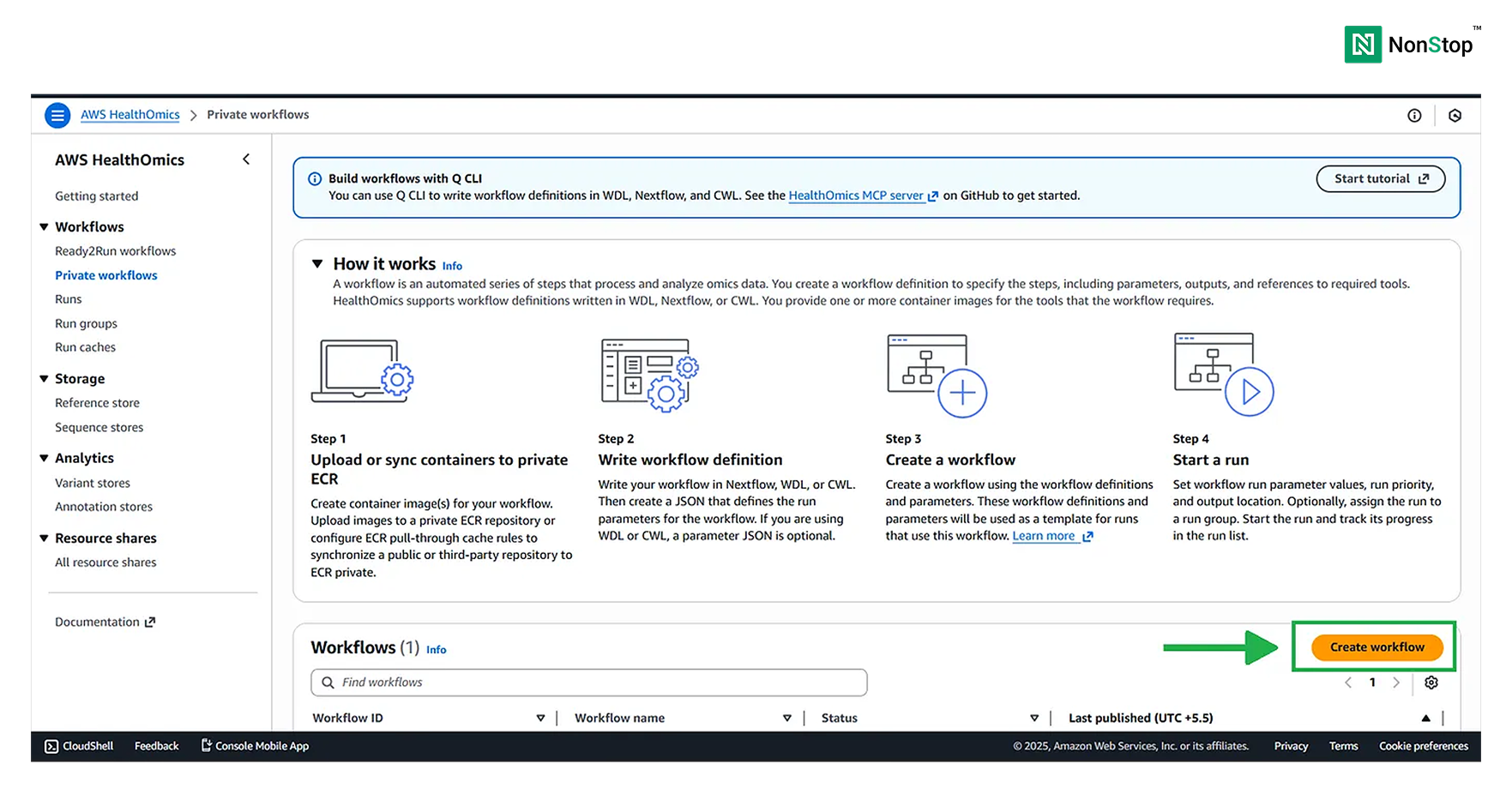This screenshot has height=788, width=1512.
Task: Click the info icon in Q CLI banner
Action: click(x=315, y=178)
